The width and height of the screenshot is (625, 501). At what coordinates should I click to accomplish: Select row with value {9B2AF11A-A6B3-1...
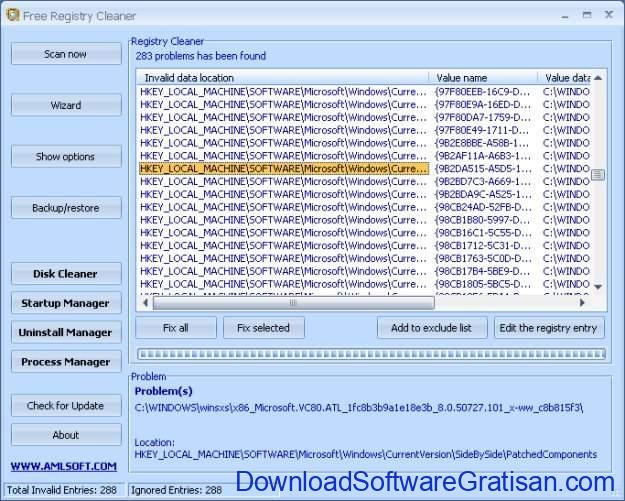(x=365, y=155)
